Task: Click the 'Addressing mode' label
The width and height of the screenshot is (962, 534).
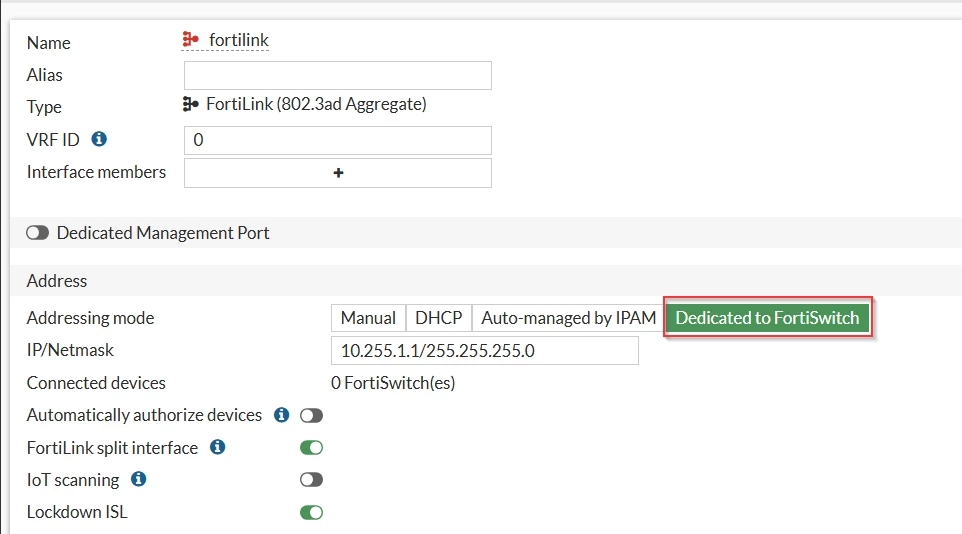Action: click(90, 318)
